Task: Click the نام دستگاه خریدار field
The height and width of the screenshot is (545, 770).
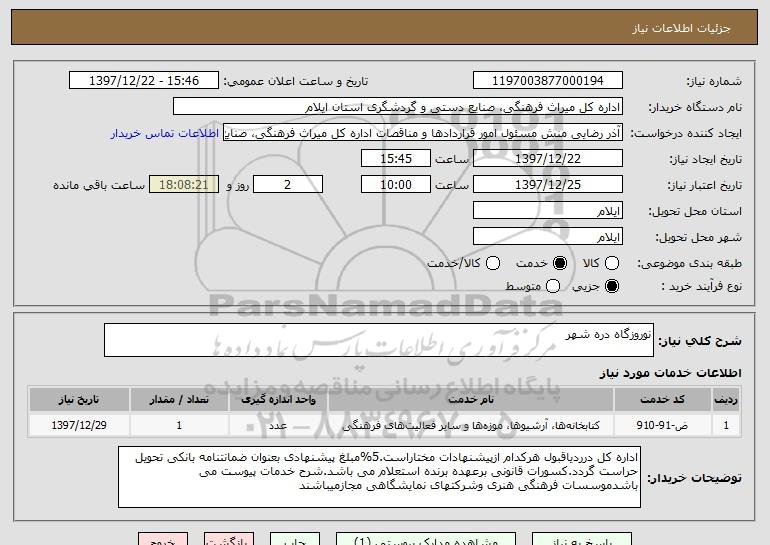Action: point(398,107)
